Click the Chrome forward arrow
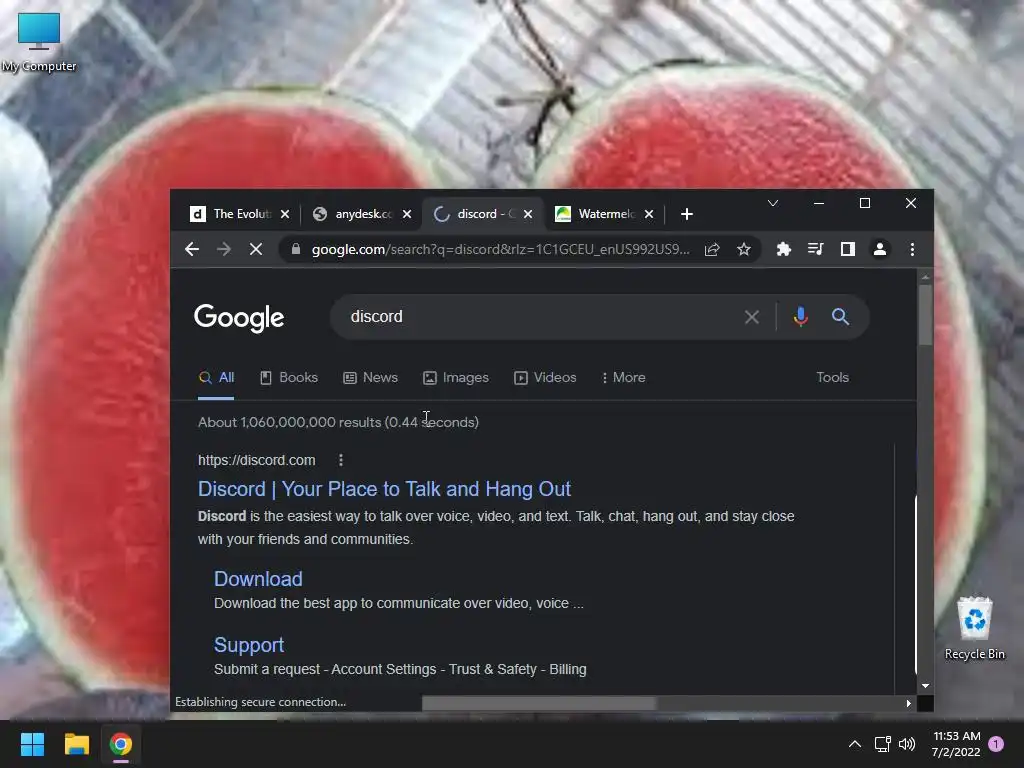 (x=224, y=249)
